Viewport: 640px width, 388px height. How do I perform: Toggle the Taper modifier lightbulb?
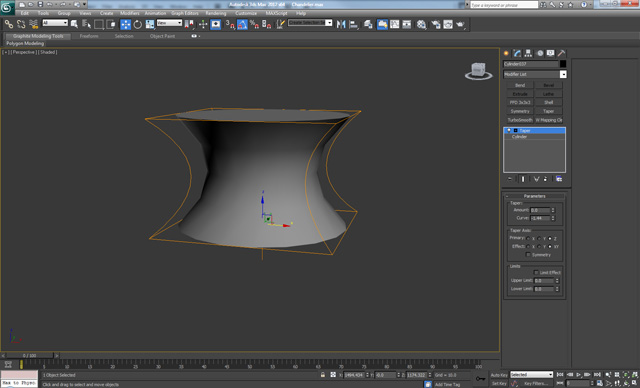point(509,131)
